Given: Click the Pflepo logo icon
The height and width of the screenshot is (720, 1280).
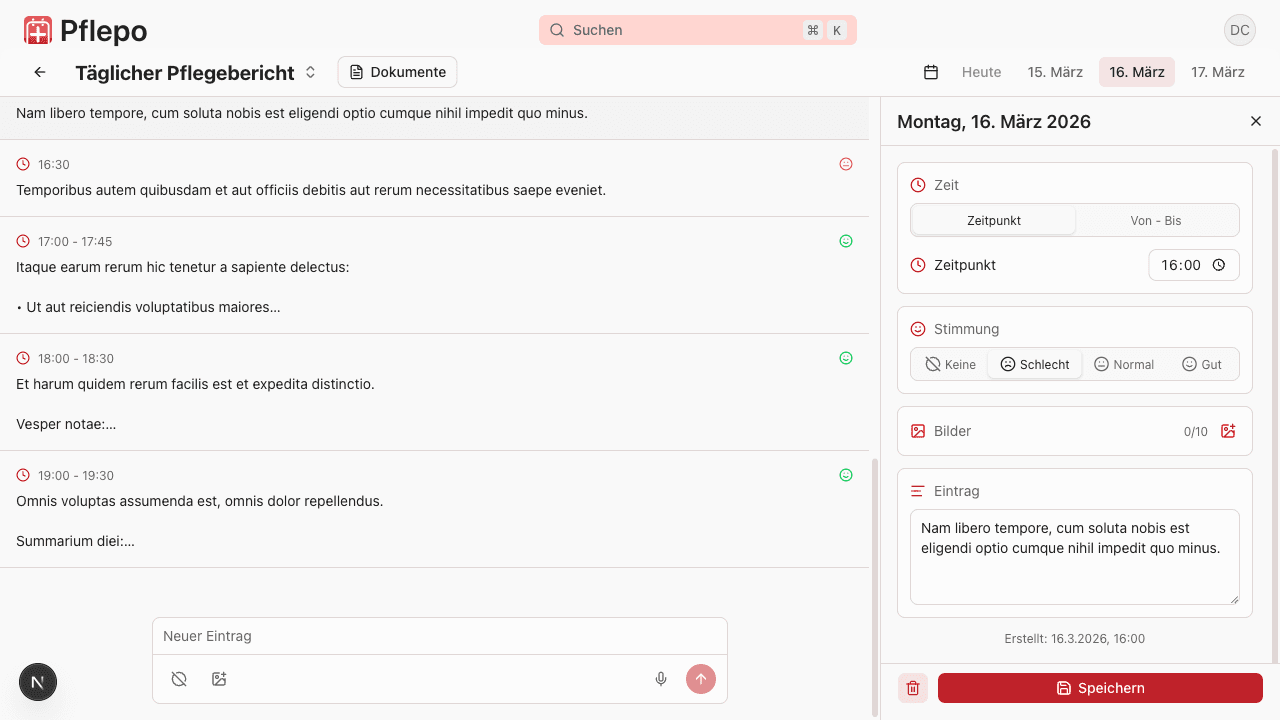Looking at the screenshot, I should point(37,30).
